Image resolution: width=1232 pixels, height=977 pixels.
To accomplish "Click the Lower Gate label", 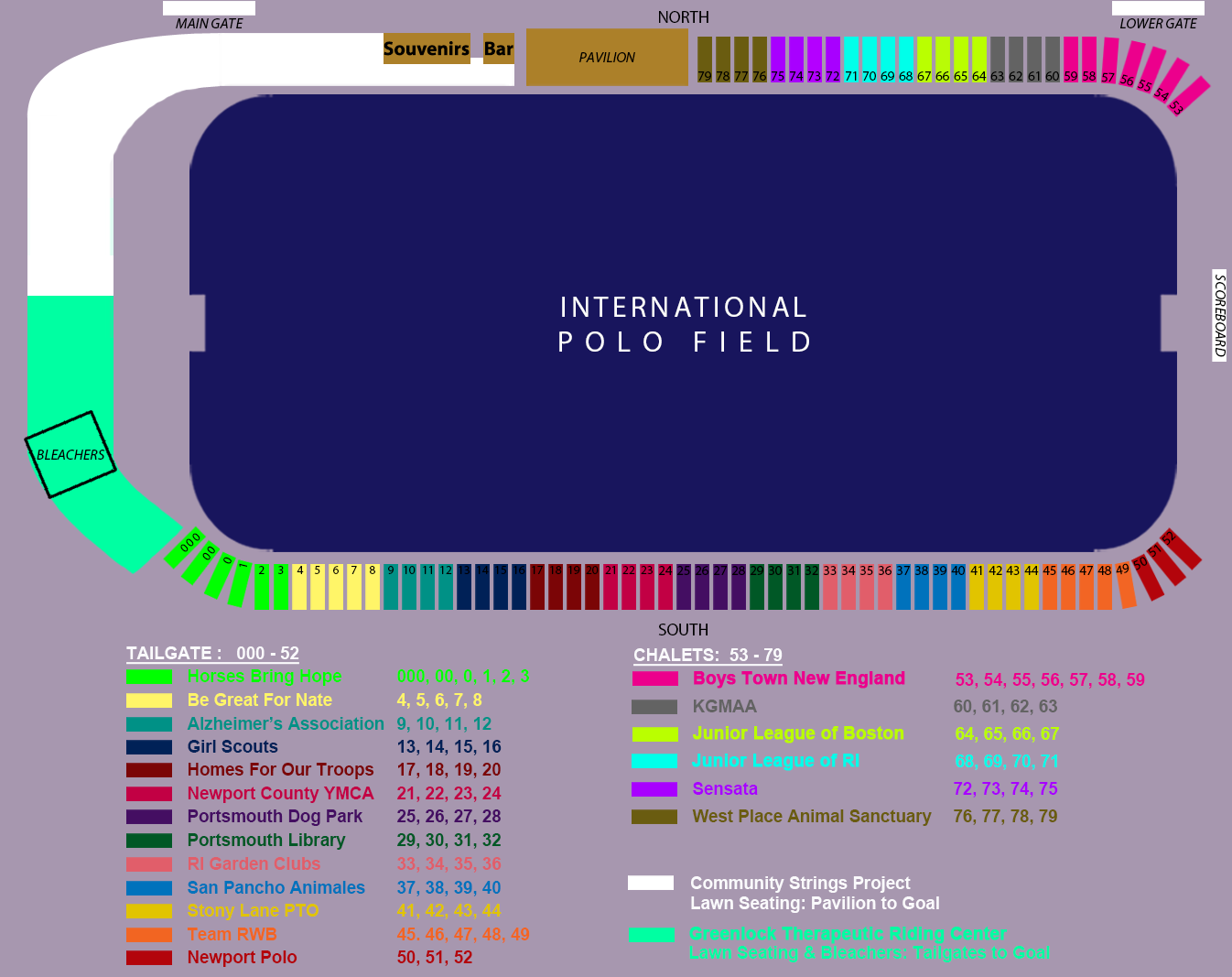I will pos(1158,24).
